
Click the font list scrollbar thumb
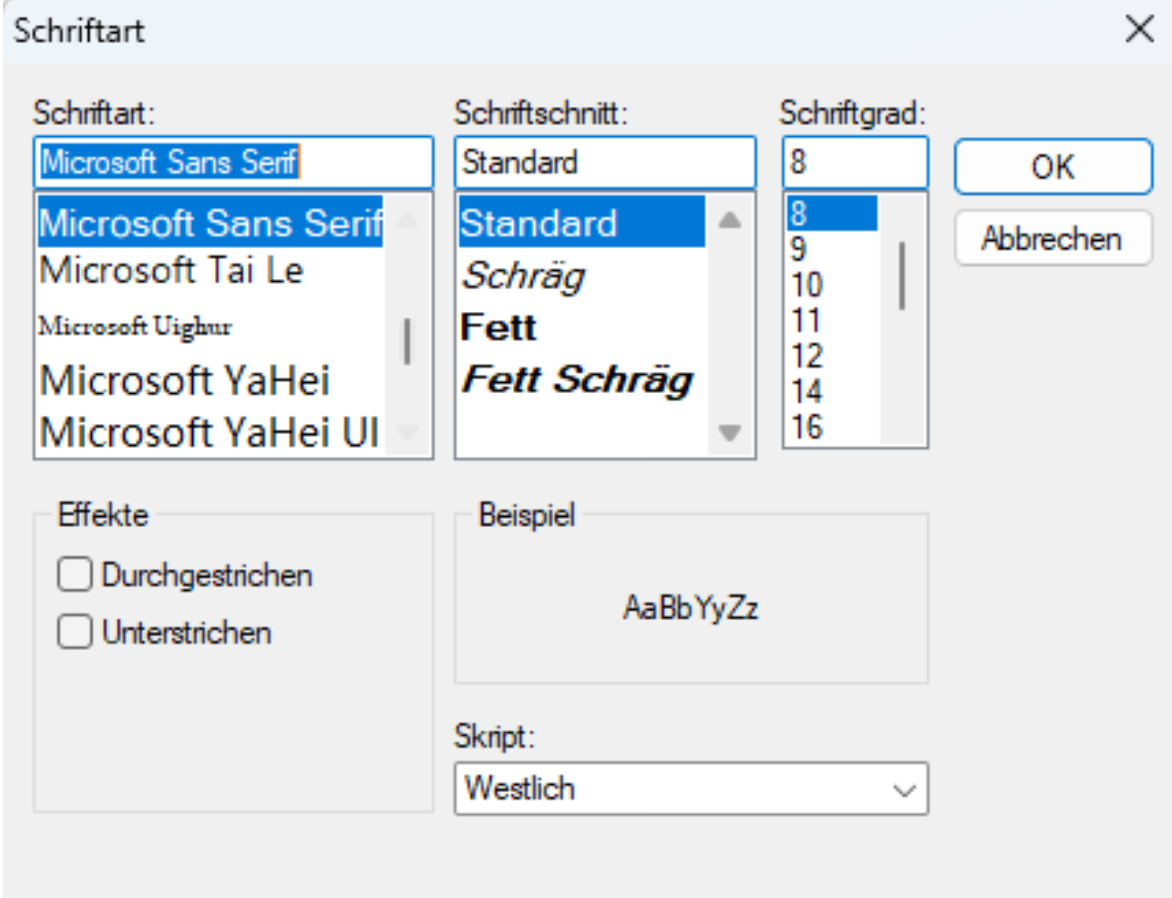(x=407, y=342)
